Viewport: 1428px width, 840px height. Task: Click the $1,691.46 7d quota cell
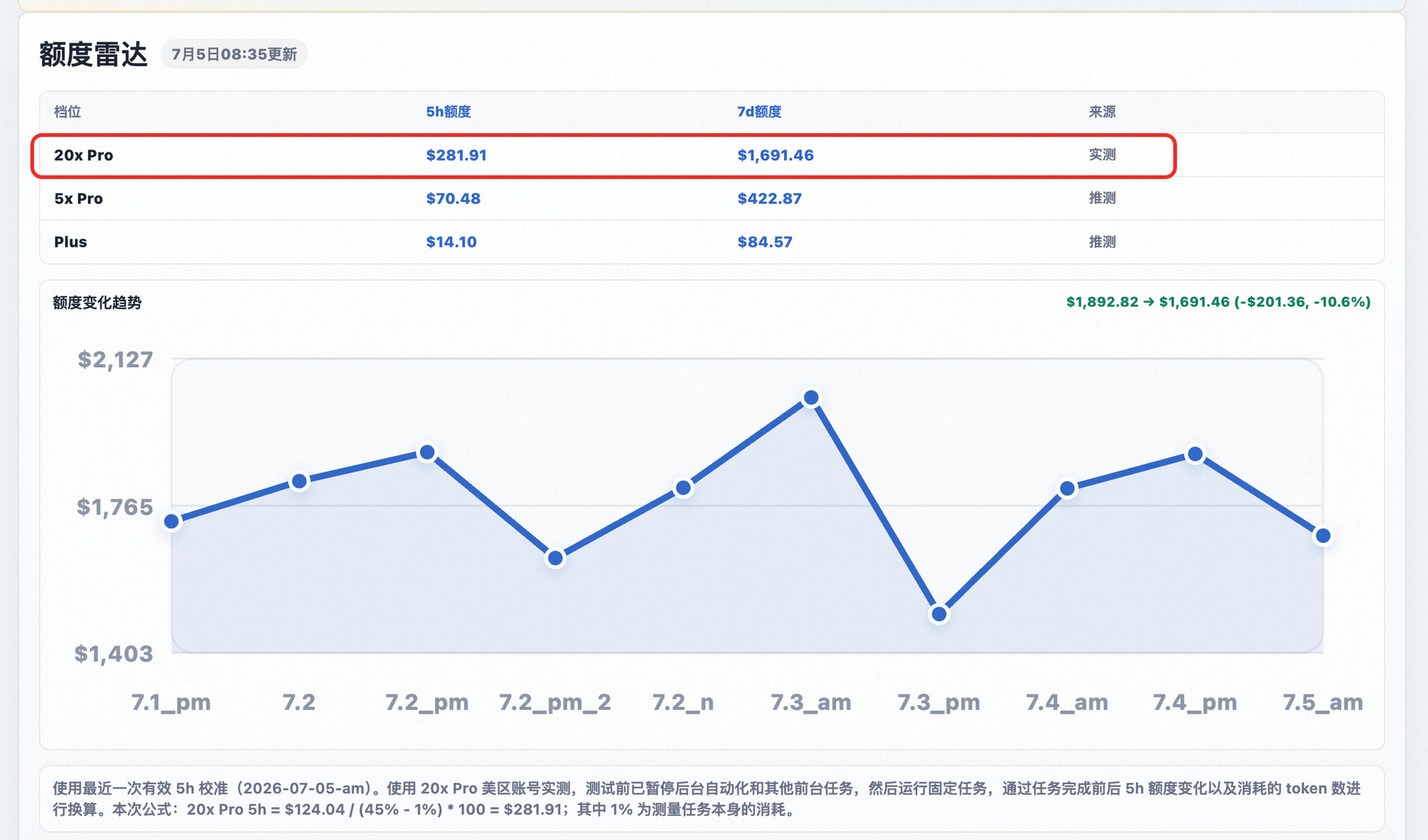point(775,155)
